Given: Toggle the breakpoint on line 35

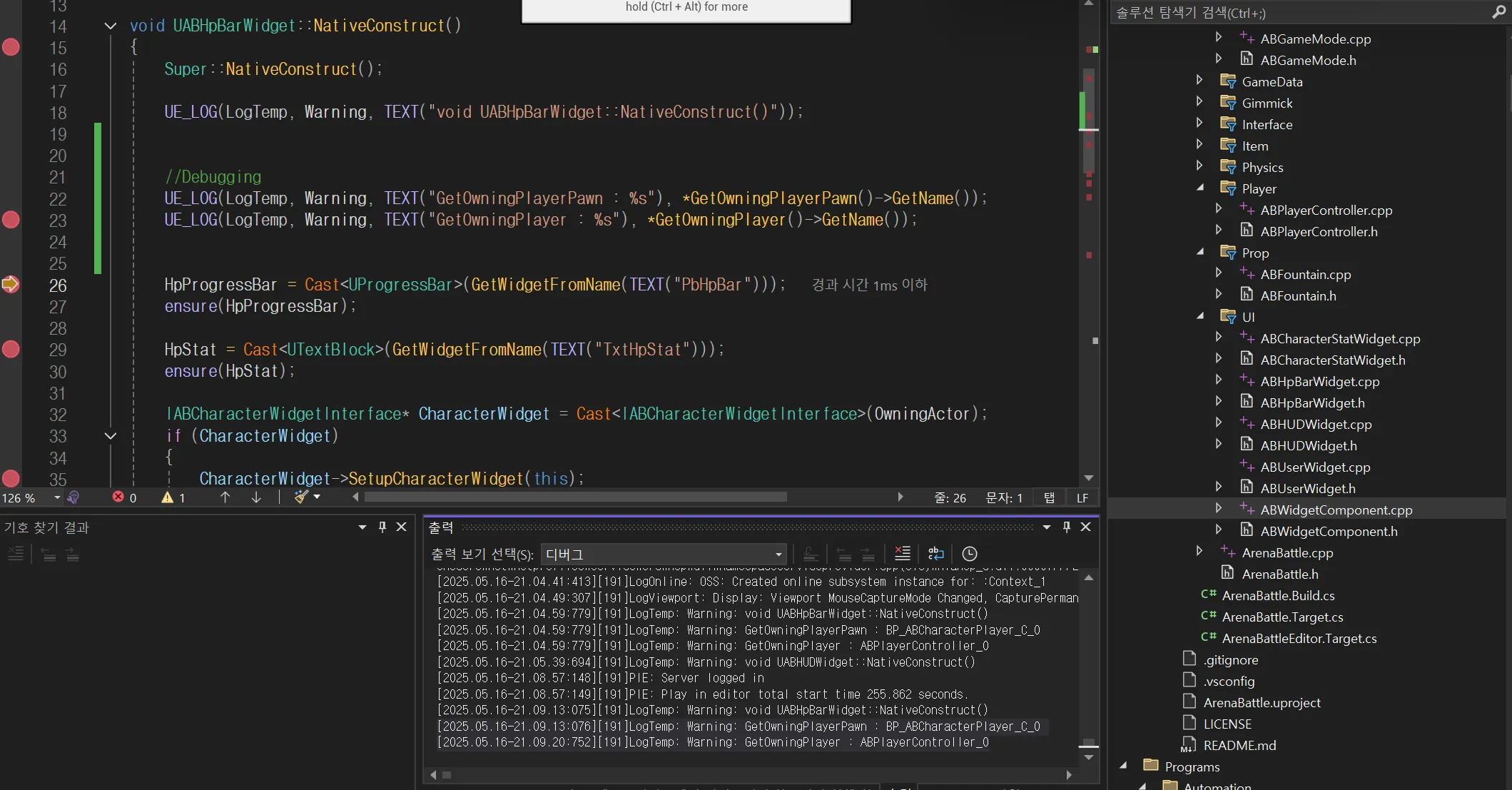Looking at the screenshot, I should [11, 478].
